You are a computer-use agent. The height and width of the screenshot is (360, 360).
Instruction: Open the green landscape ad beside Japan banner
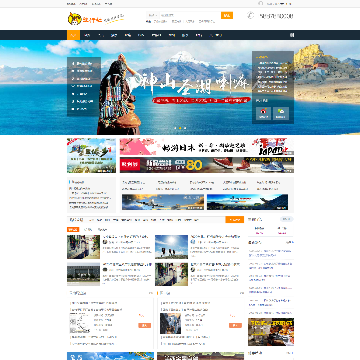click(91, 156)
